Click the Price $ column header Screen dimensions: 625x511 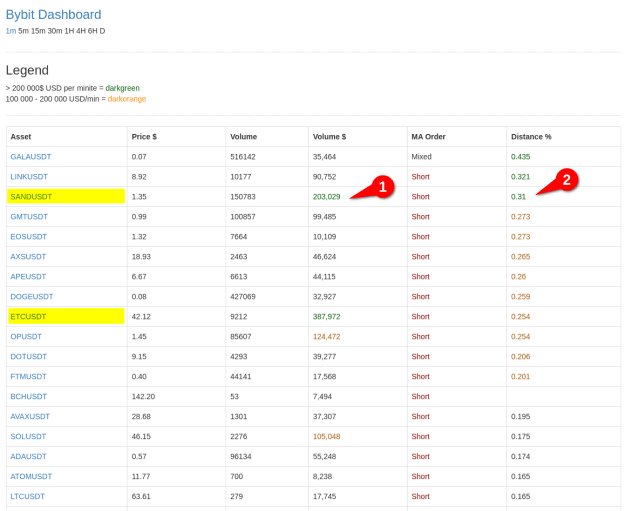pos(144,137)
